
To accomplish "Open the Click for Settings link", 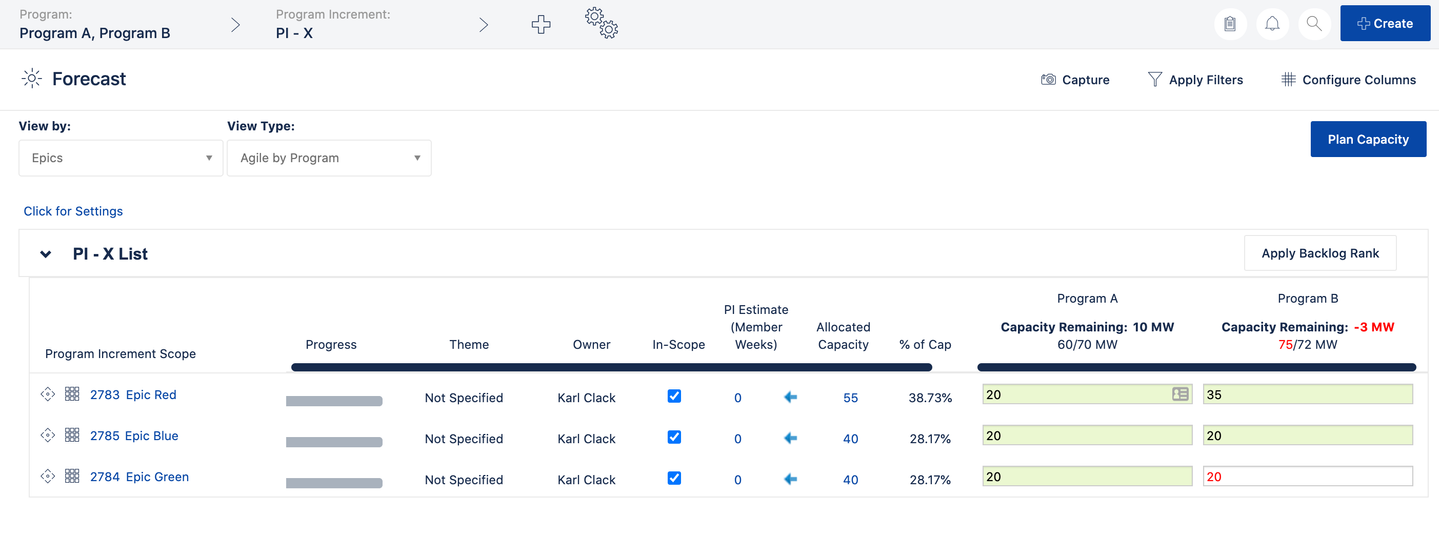I will [x=73, y=211].
